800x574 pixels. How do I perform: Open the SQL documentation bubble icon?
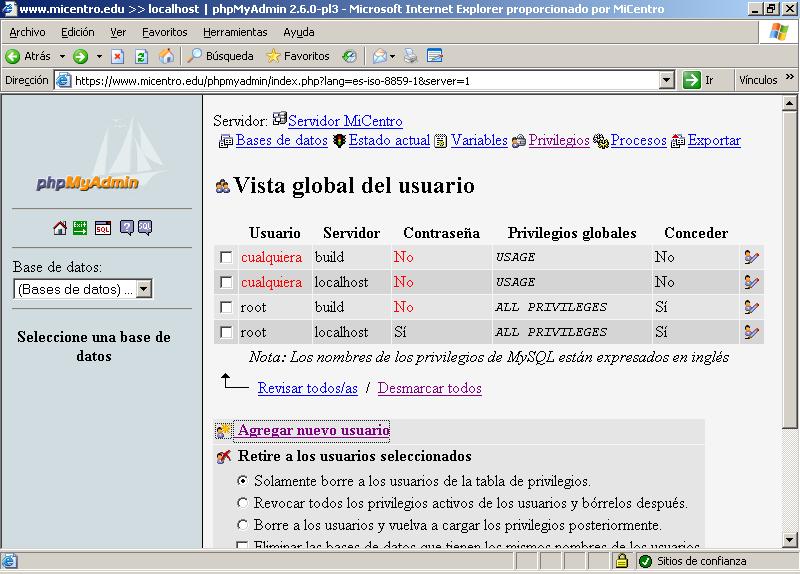coord(145,228)
